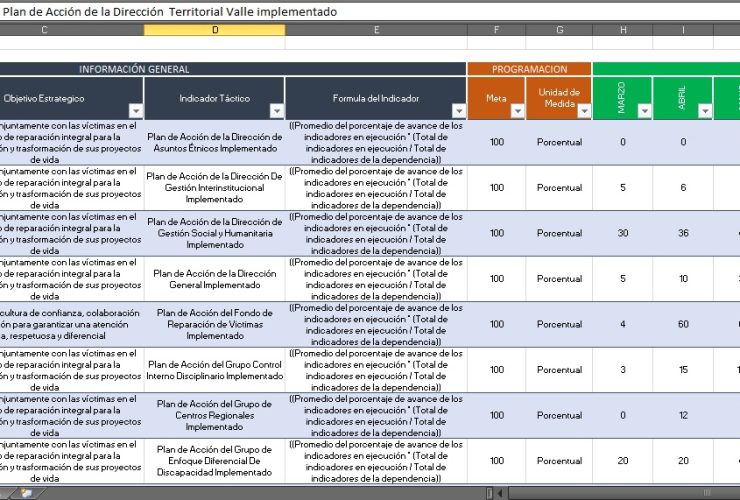The image size is (740, 500).
Task: Click the formula bar text 'Plan de Acción de la Dirección Territorial Valle implementado'
Action: pyautogui.click(x=170, y=12)
